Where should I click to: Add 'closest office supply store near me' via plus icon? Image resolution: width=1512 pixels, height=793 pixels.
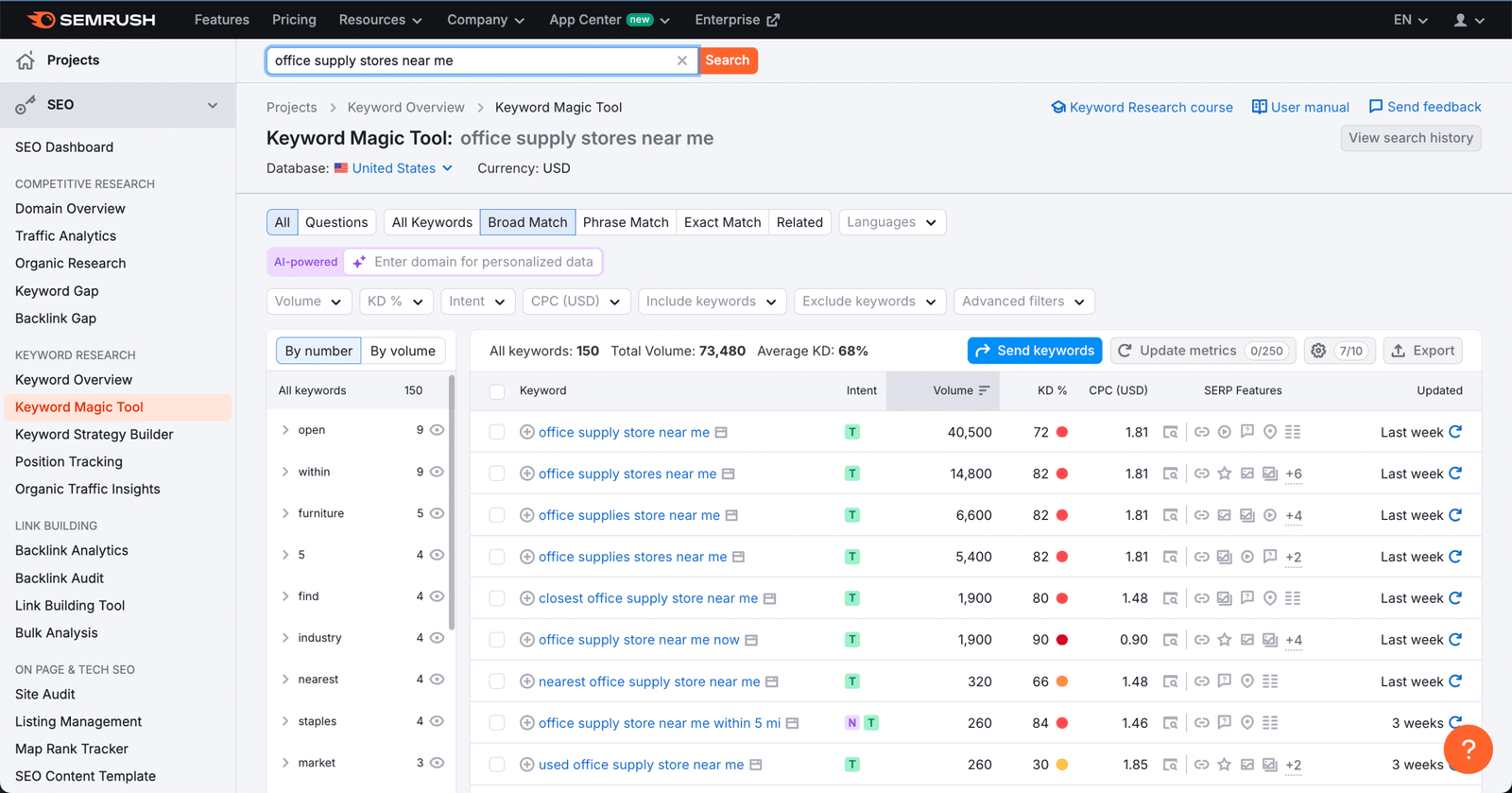pyautogui.click(x=527, y=598)
